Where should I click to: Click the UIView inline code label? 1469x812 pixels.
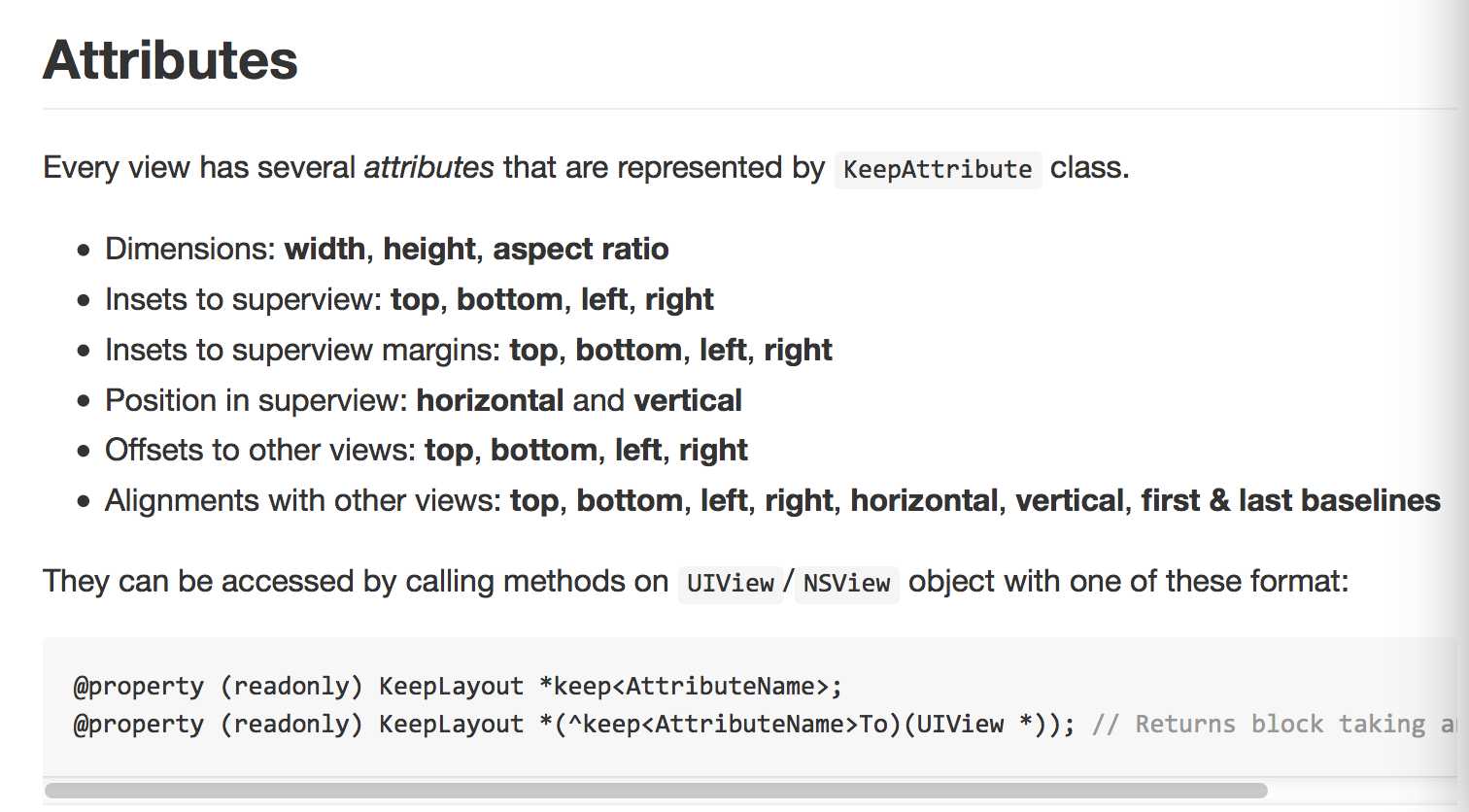[731, 583]
